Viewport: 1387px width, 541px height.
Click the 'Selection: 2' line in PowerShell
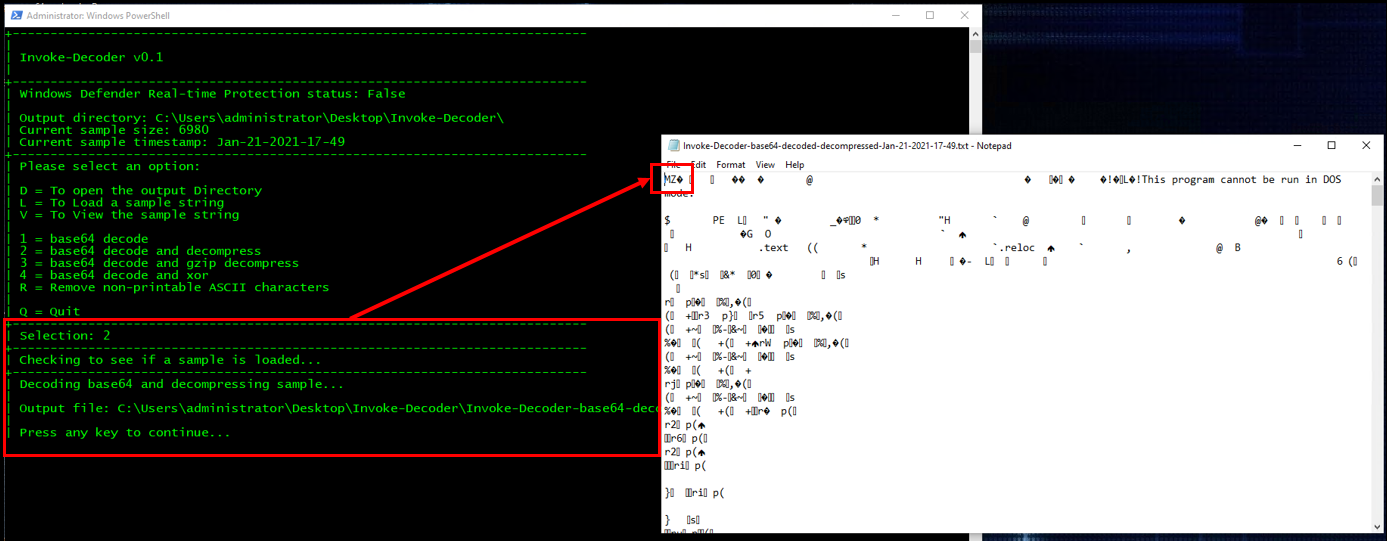(x=65, y=335)
